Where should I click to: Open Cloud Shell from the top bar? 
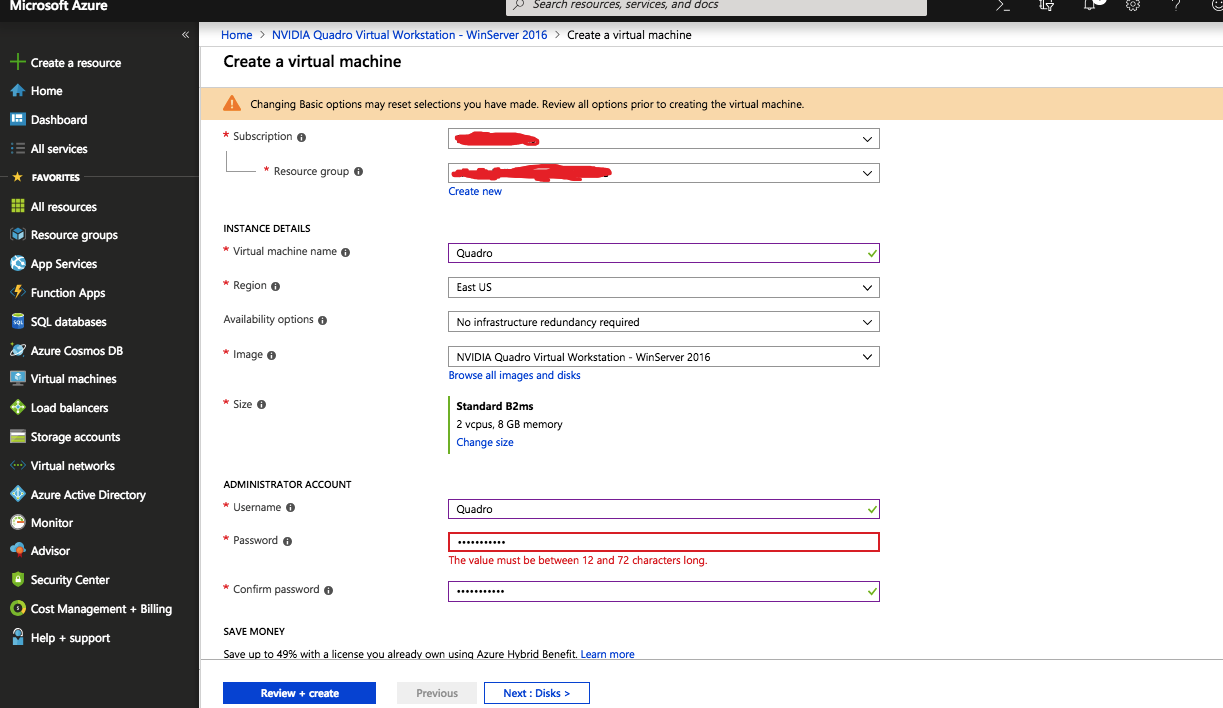1003,5
